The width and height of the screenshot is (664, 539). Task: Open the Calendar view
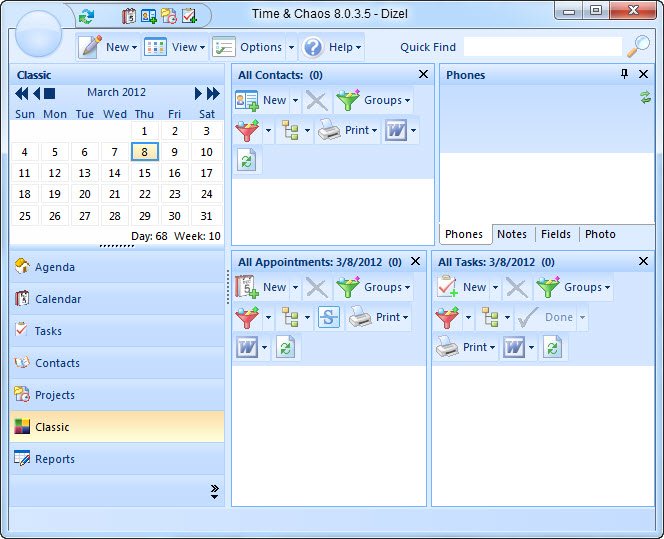[x=117, y=299]
